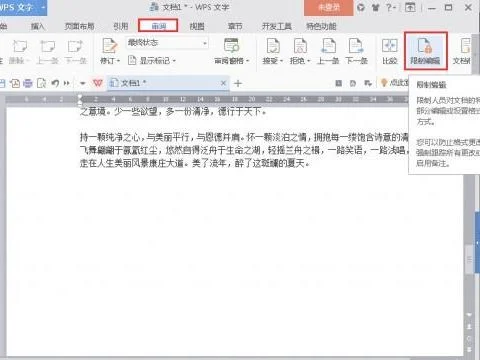Open the 最终状态 display state combo box
The width and height of the screenshot is (480, 360).
tap(167, 43)
